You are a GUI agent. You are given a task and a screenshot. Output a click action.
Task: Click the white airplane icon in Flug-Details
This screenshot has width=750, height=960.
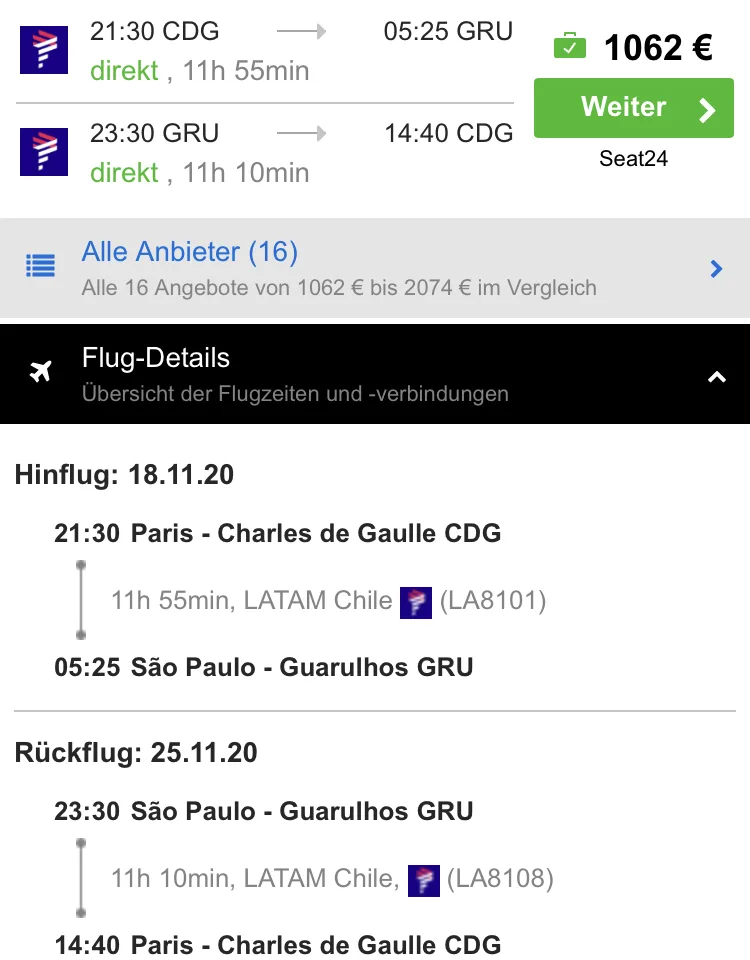tap(41, 371)
